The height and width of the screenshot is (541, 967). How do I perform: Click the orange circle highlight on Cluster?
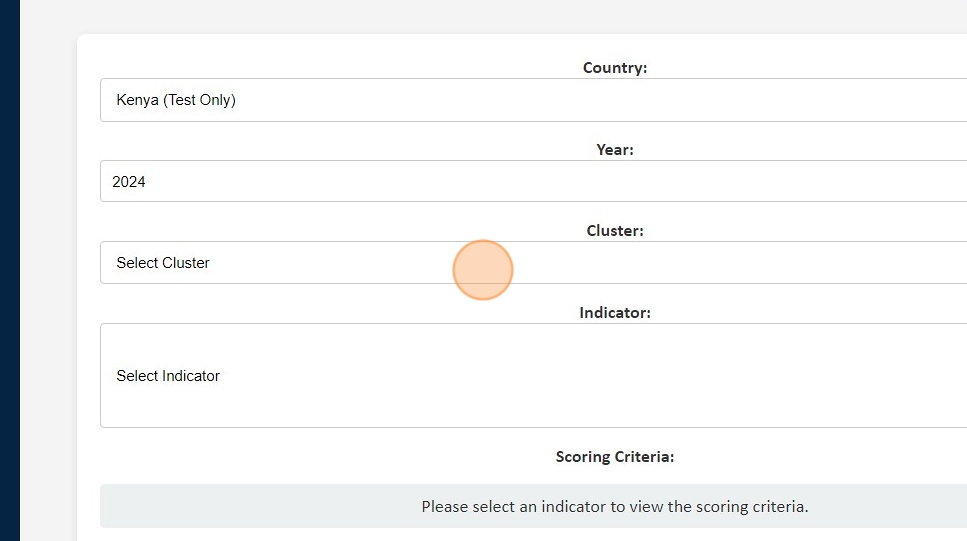click(x=483, y=270)
